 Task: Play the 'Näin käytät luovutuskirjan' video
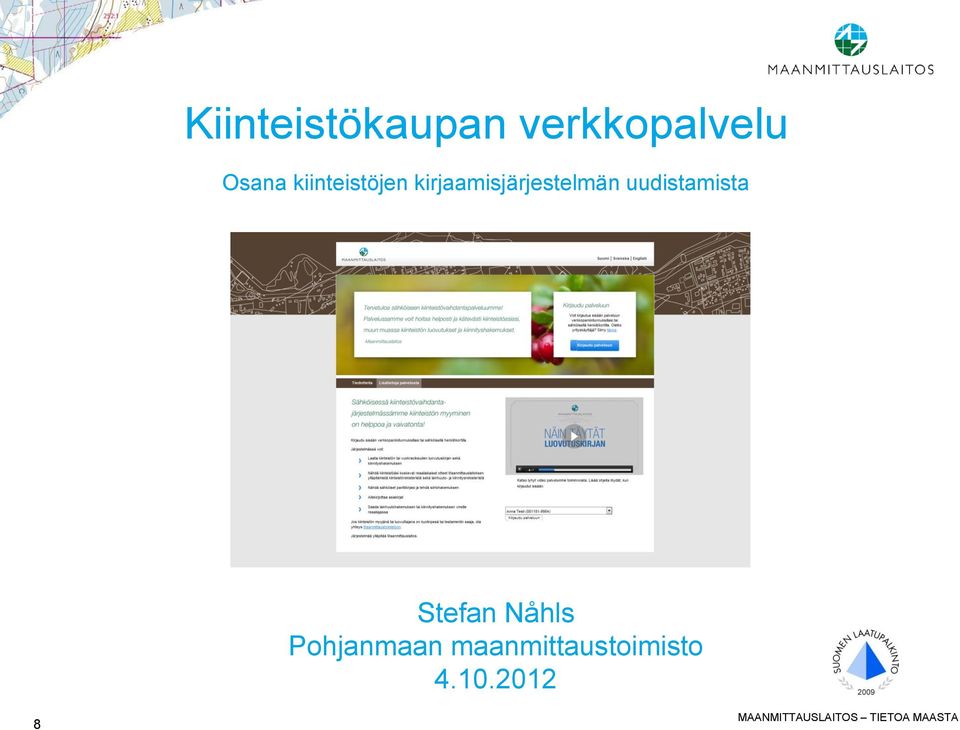pyautogui.click(x=573, y=435)
